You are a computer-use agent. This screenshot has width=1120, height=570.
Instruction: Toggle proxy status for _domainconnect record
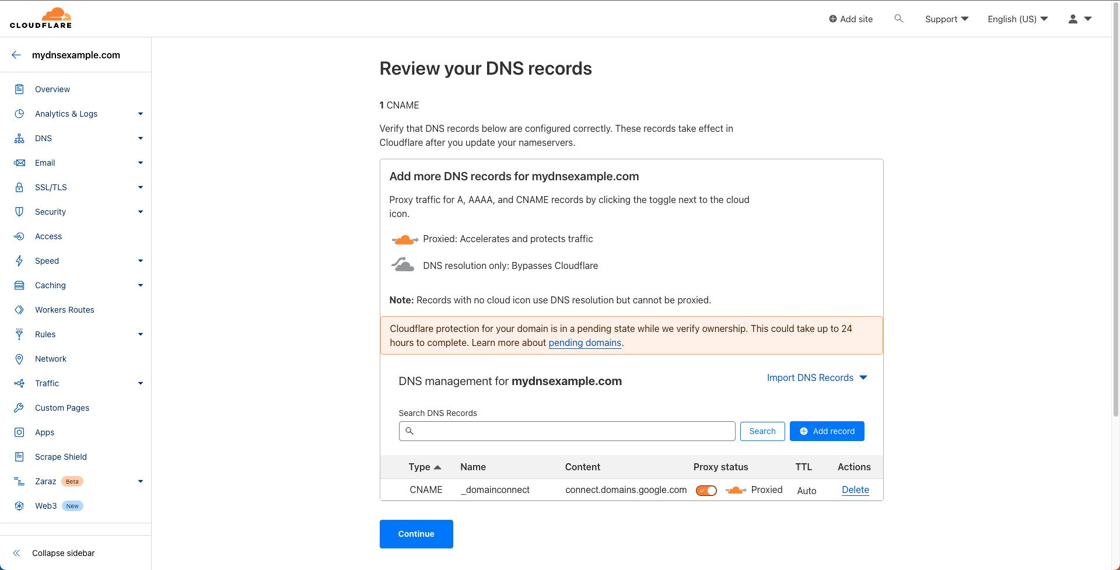click(x=706, y=490)
